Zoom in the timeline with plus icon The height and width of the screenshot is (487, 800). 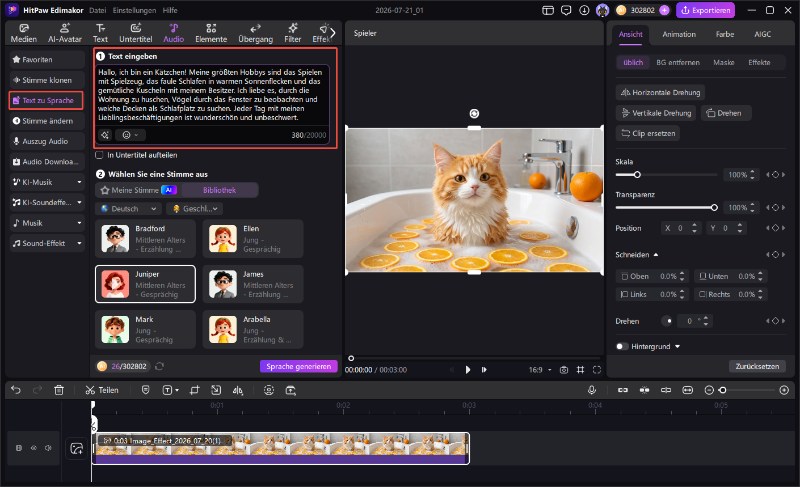[784, 390]
